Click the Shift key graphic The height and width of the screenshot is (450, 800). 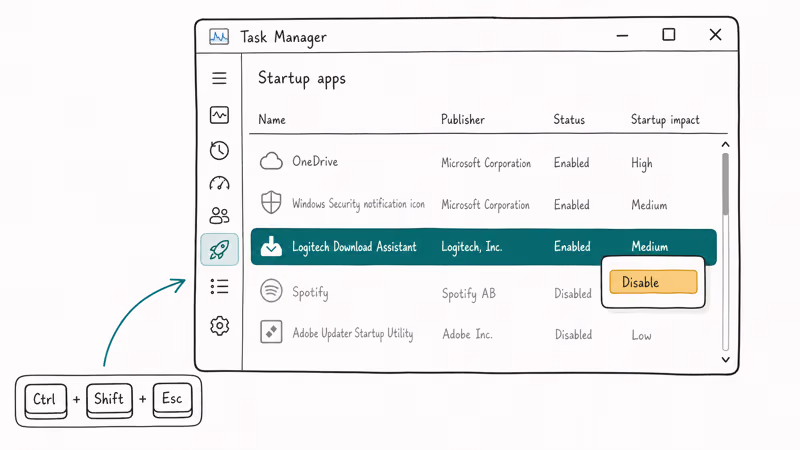(x=109, y=400)
